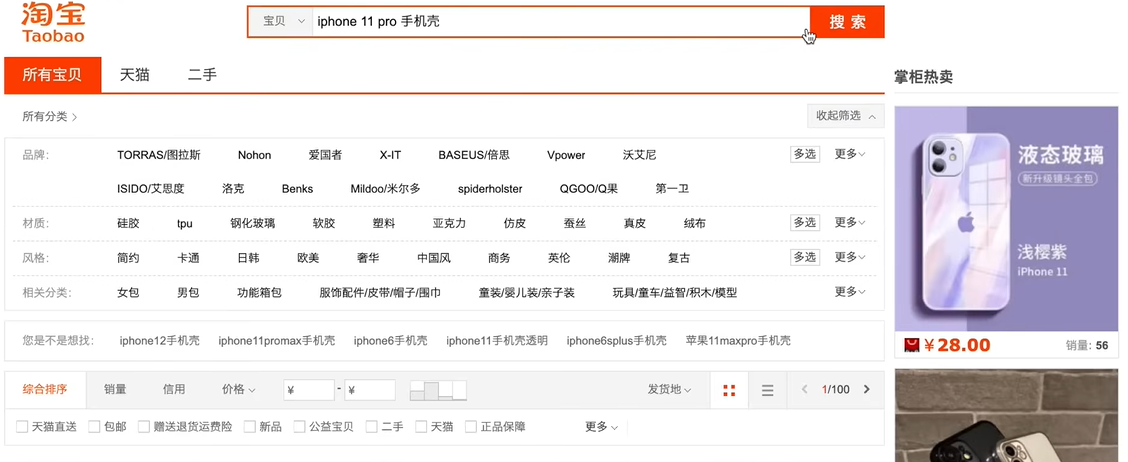Select related category 女包
The width and height of the screenshot is (1128, 462).
click(x=128, y=293)
